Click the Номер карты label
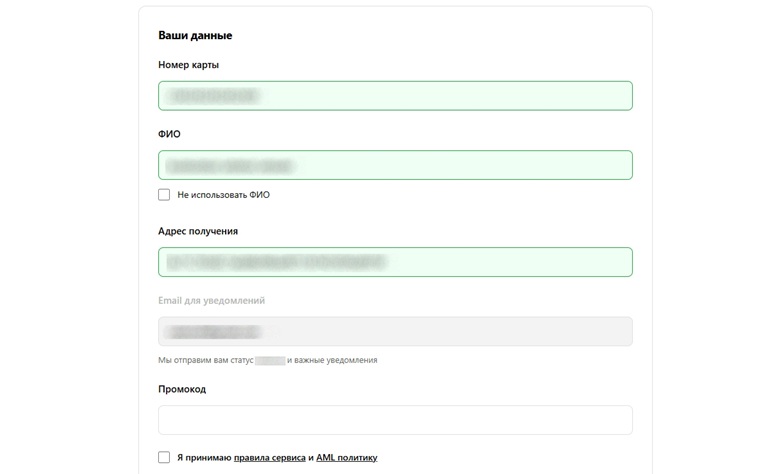 point(188,65)
